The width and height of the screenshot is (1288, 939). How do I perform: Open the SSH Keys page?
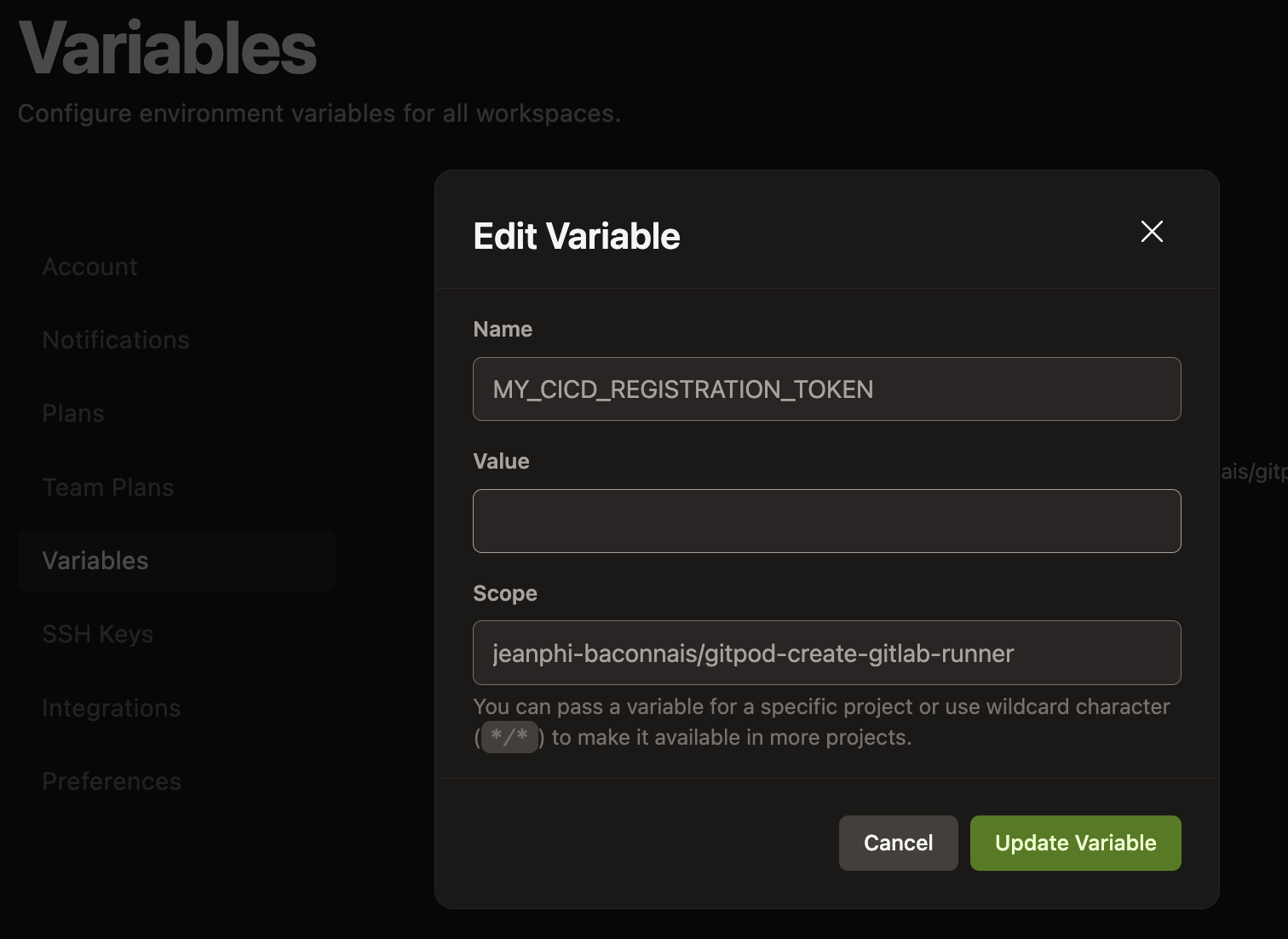(98, 634)
